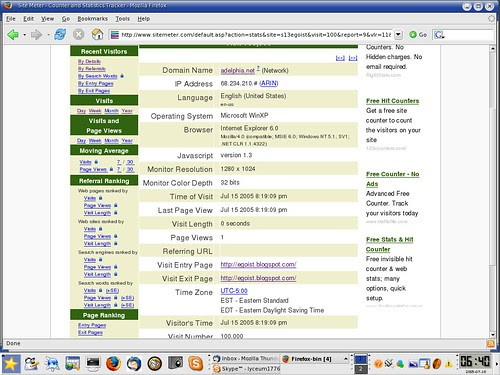Open the Bookmarks menu
The image size is (500, 375).
(x=92, y=19)
